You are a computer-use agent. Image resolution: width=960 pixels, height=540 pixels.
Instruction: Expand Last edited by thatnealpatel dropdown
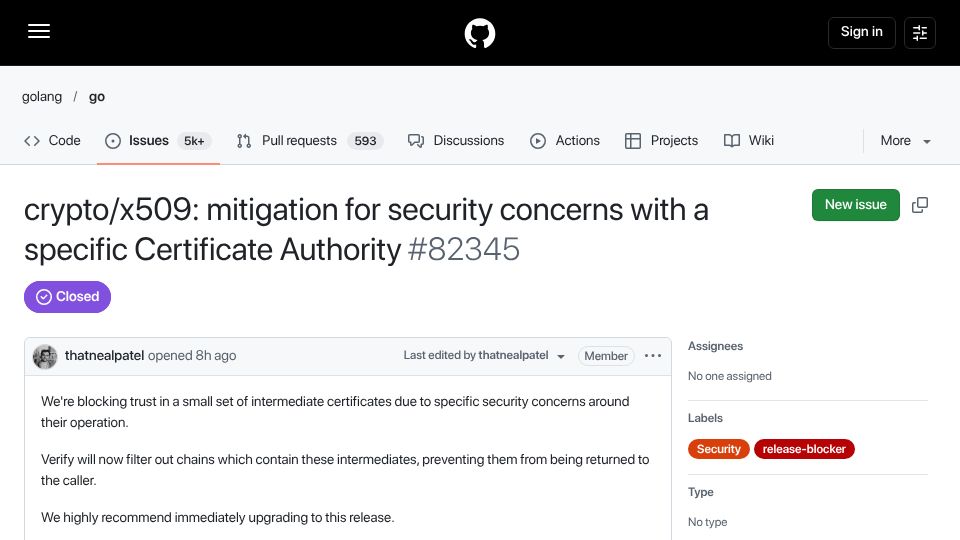tap(484, 356)
